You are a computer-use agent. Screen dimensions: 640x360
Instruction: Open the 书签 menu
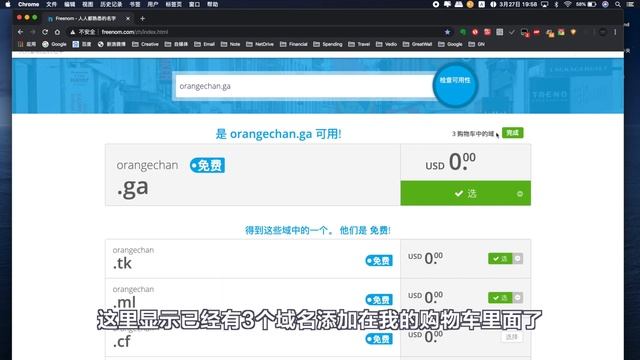[135, 4]
